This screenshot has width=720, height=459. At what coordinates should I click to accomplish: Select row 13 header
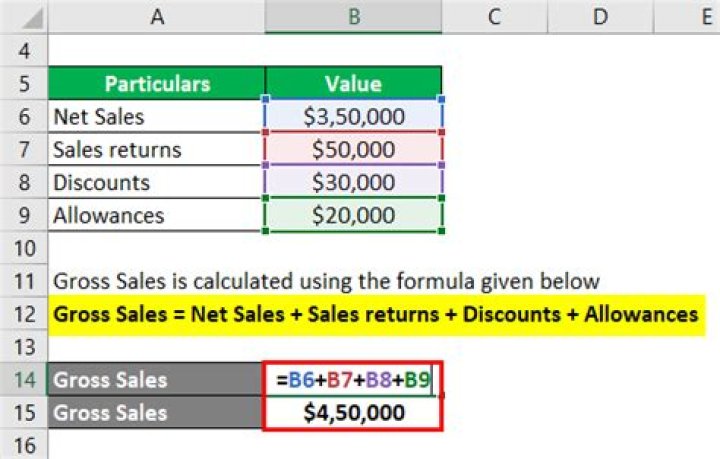[24, 345]
